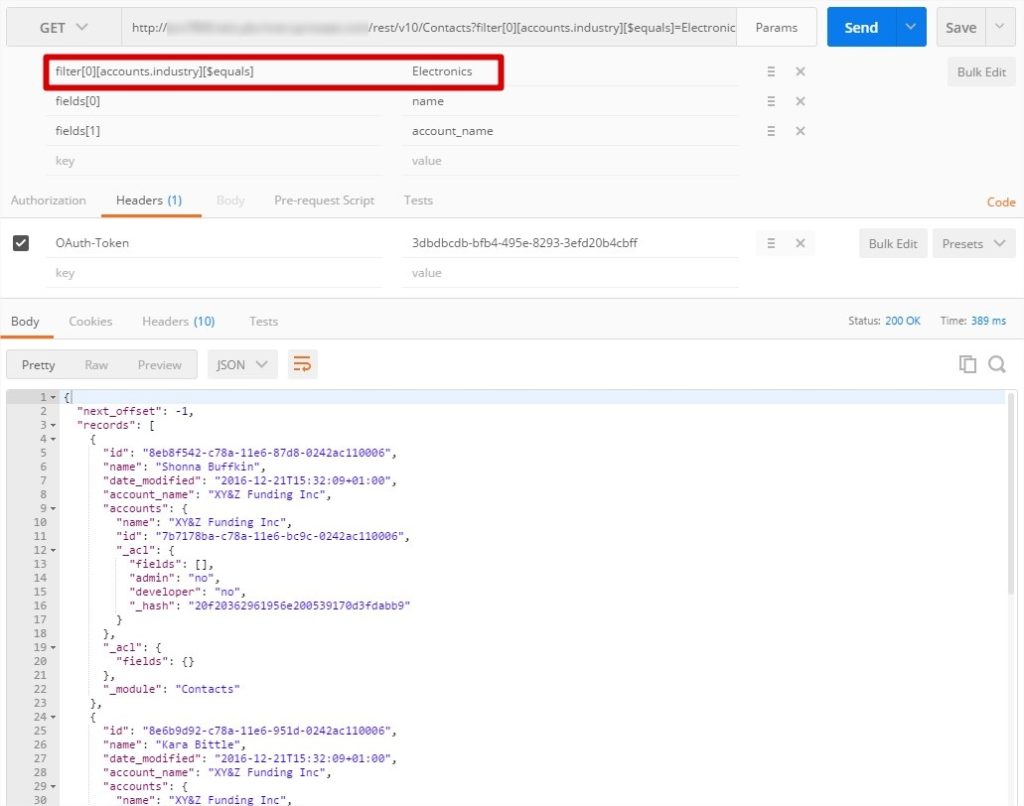1024x806 pixels.
Task: Expand the Presets dropdown
Action: pyautogui.click(x=973, y=244)
